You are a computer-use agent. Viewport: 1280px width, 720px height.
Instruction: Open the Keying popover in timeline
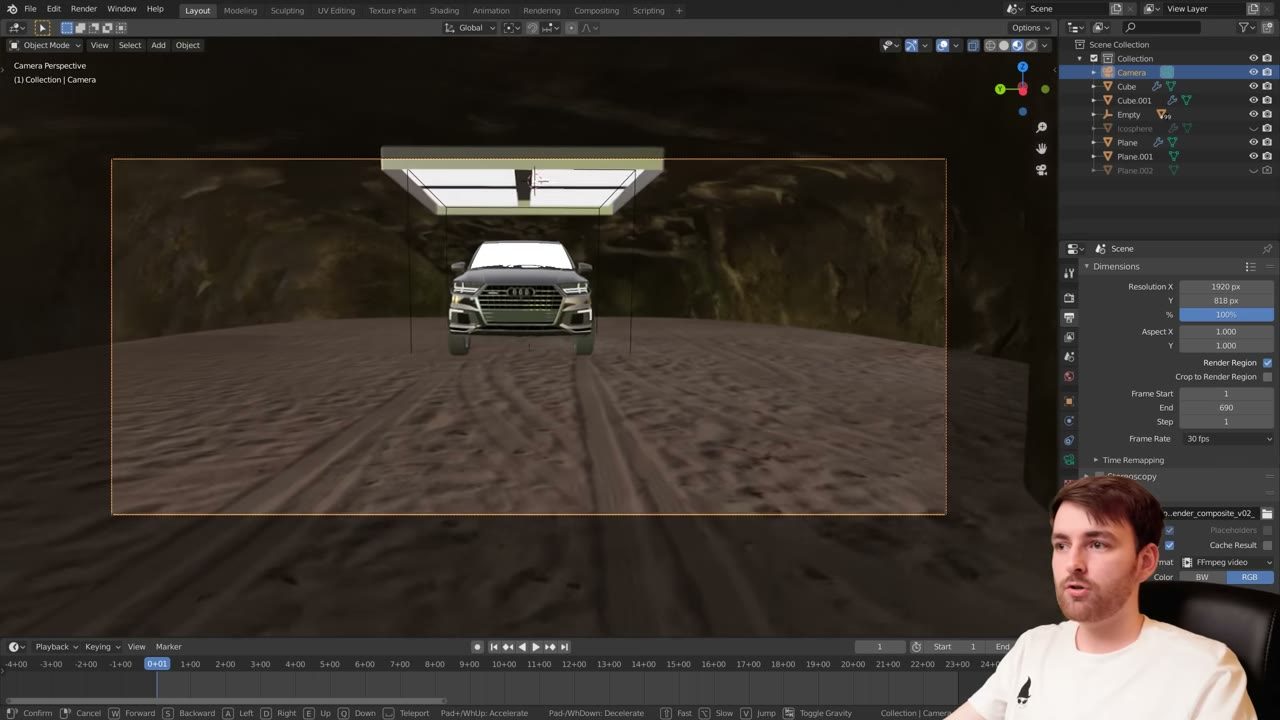pyautogui.click(x=101, y=646)
